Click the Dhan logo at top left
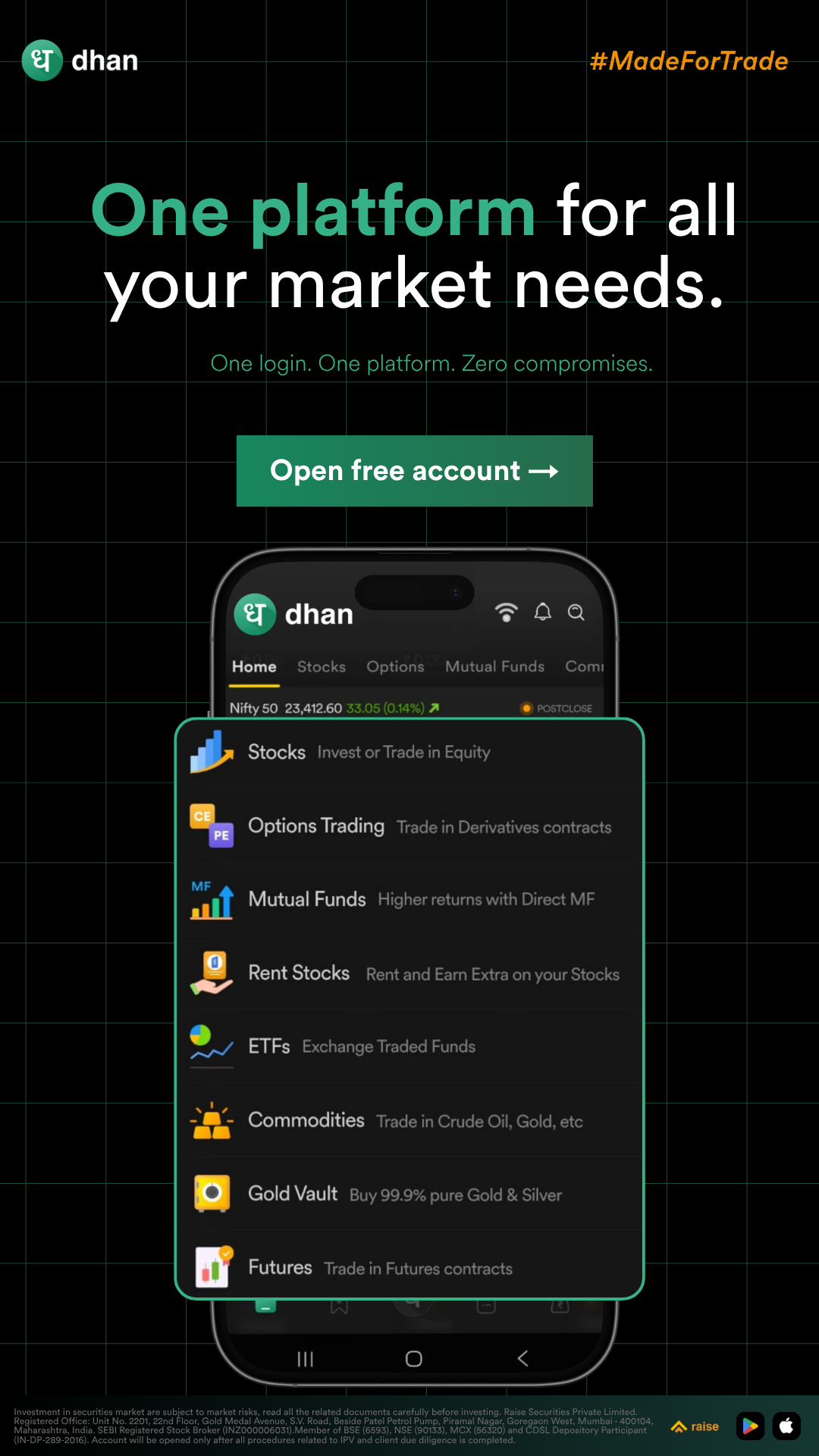Image resolution: width=819 pixels, height=1456 pixels. (x=80, y=61)
